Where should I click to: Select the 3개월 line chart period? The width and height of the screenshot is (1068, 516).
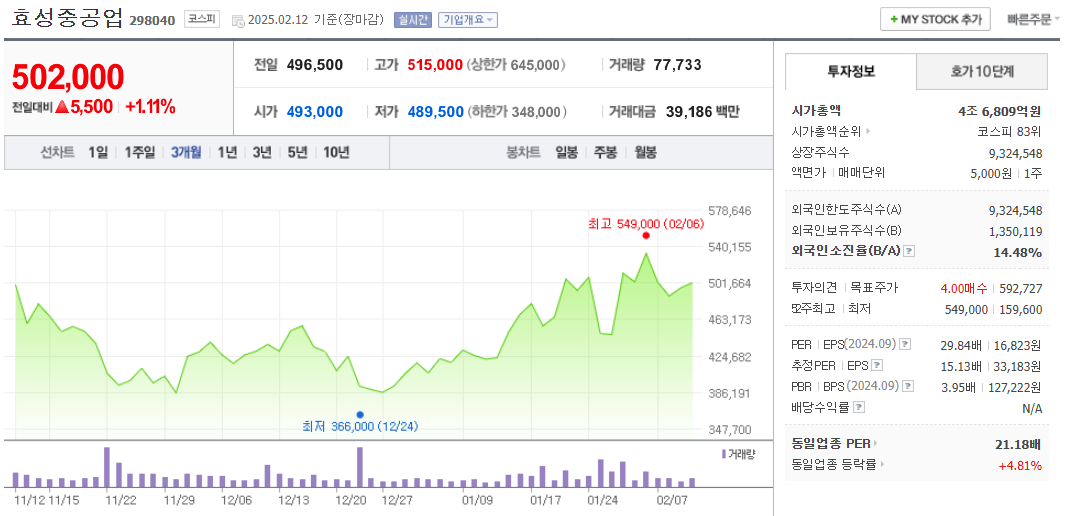(186, 152)
